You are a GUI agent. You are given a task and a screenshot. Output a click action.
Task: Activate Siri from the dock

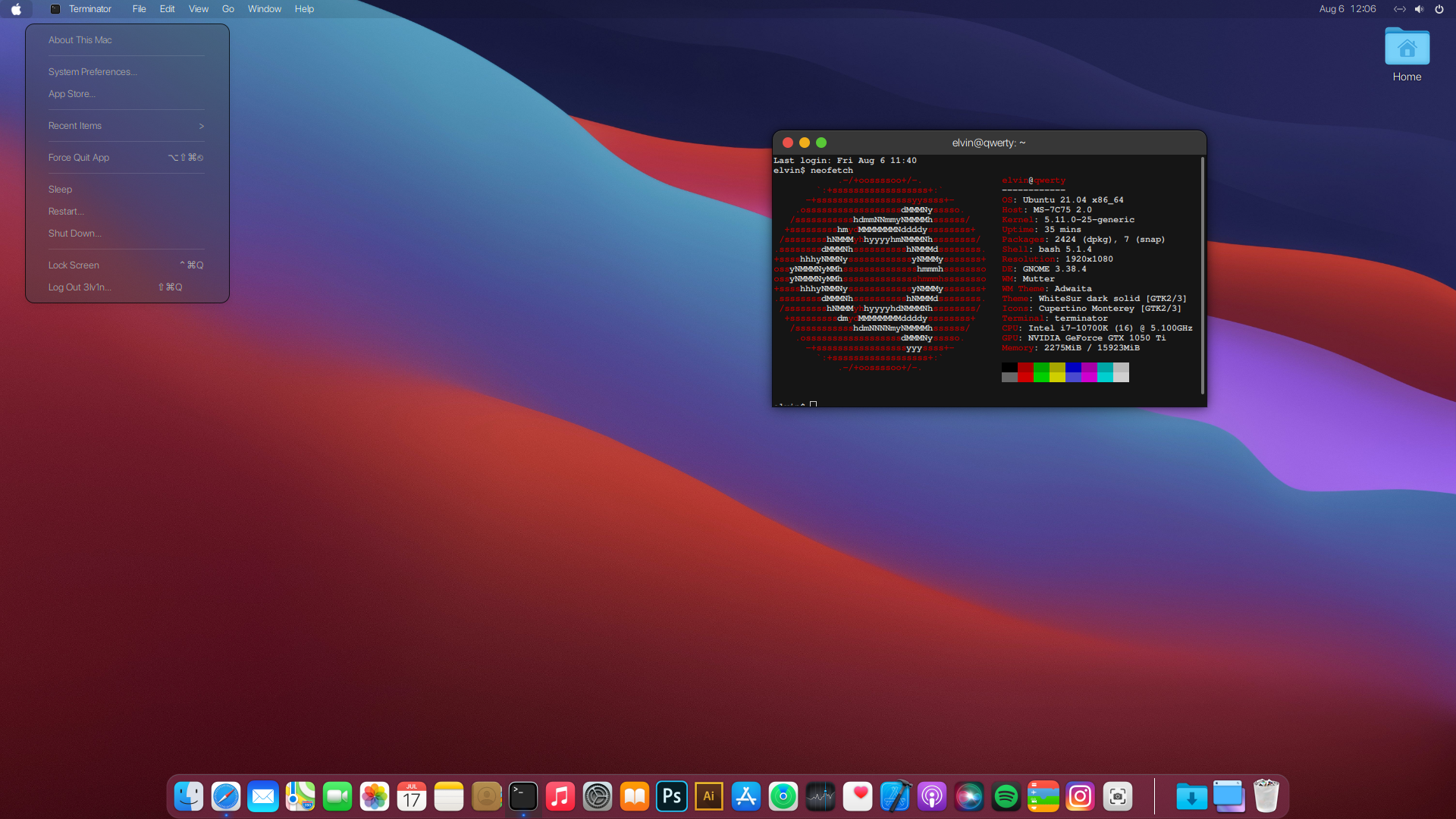[x=969, y=796]
